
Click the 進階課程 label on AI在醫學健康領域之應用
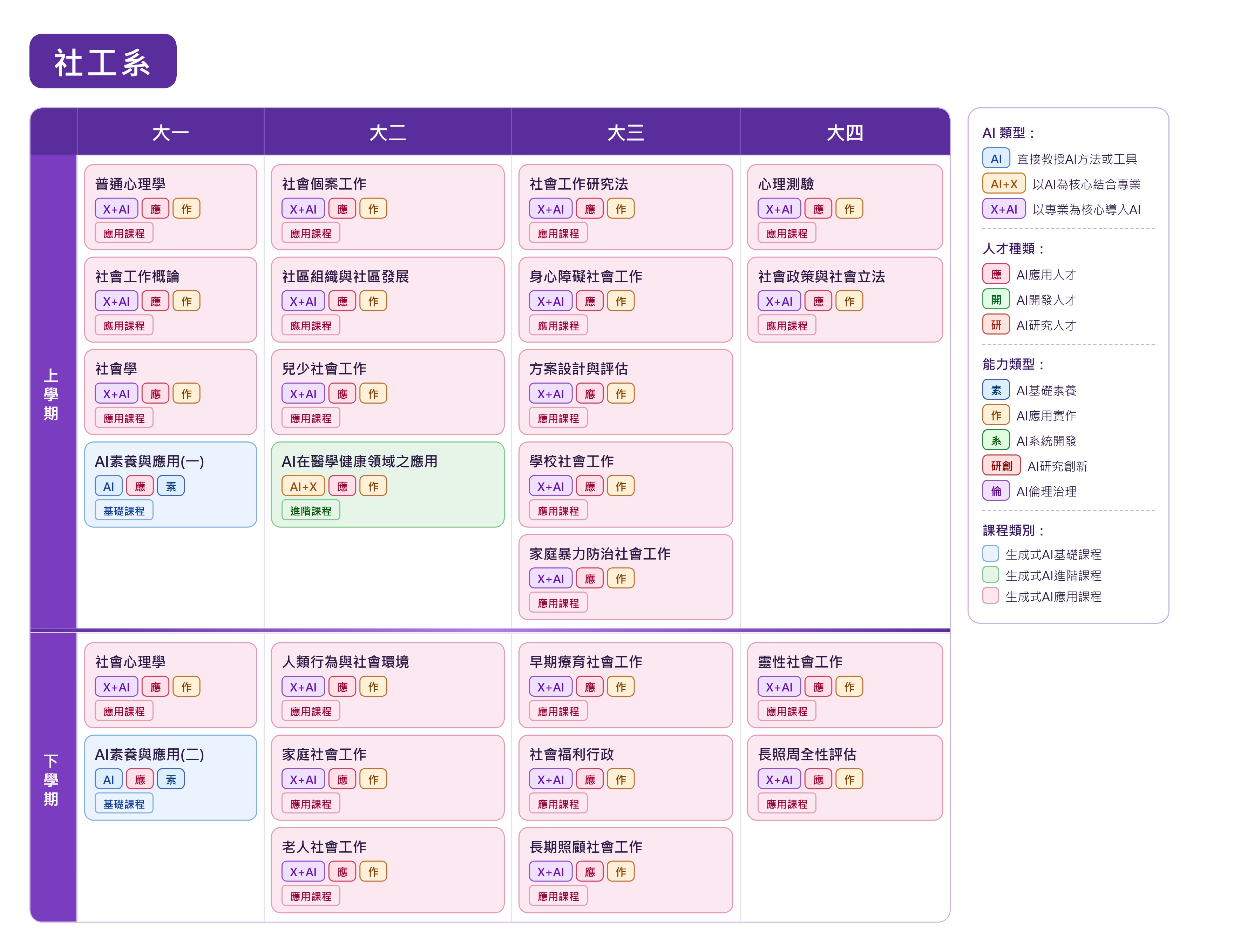point(310,511)
